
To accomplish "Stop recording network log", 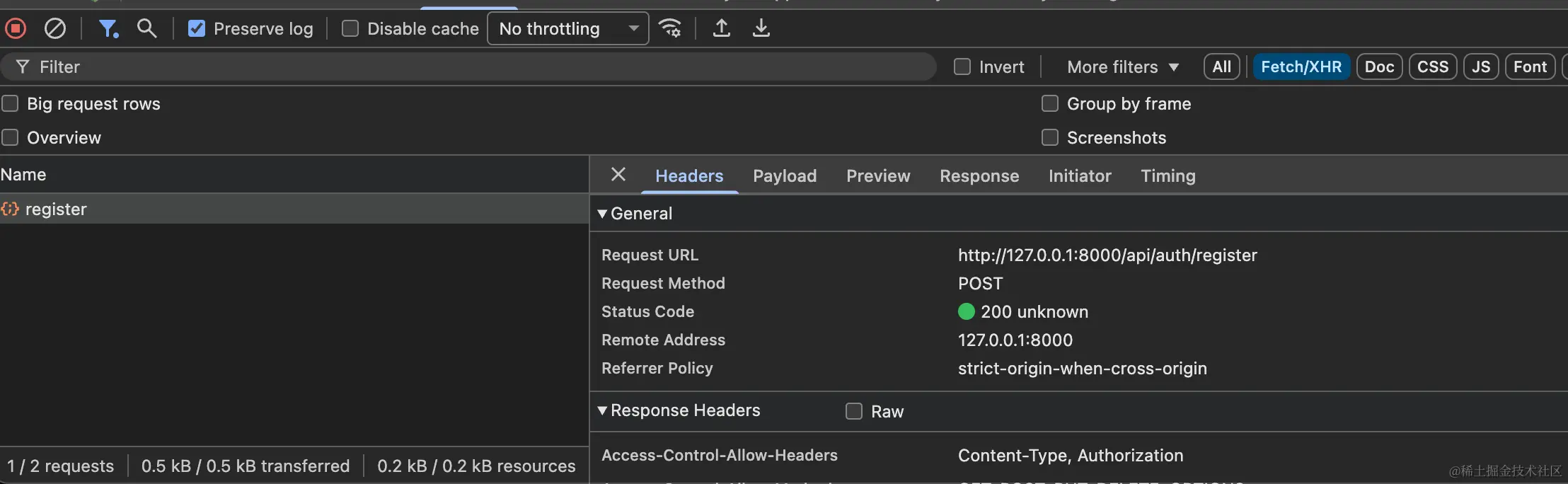I will pos(16,28).
